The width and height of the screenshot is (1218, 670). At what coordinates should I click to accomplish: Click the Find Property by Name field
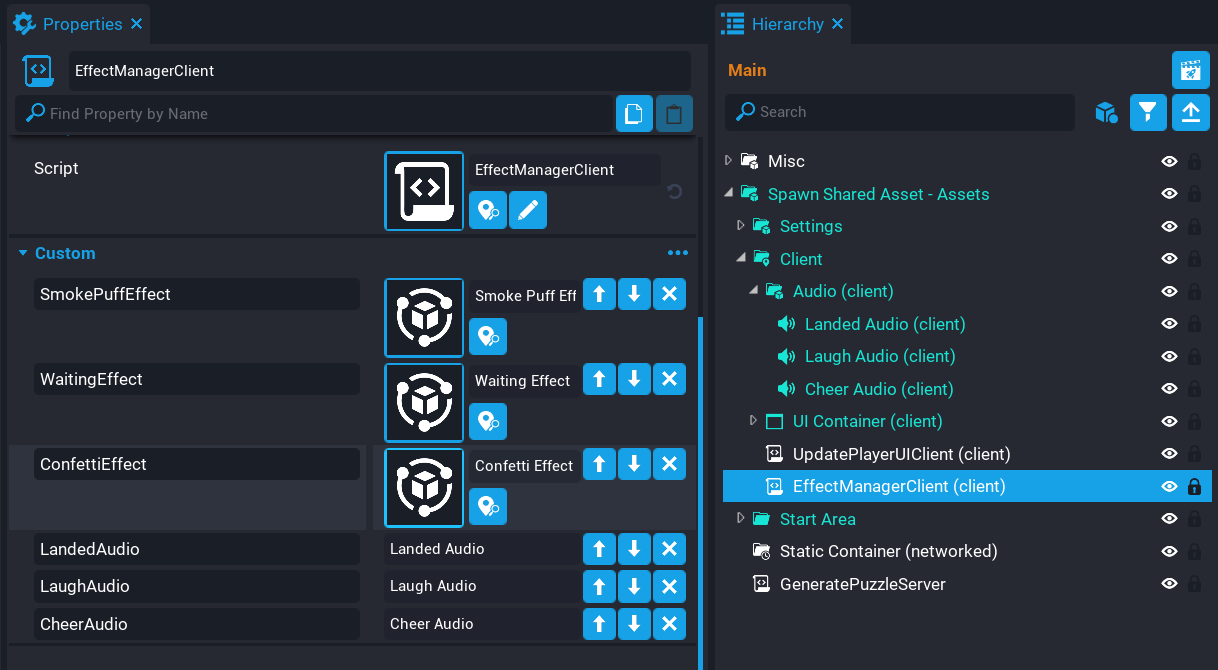[320, 114]
